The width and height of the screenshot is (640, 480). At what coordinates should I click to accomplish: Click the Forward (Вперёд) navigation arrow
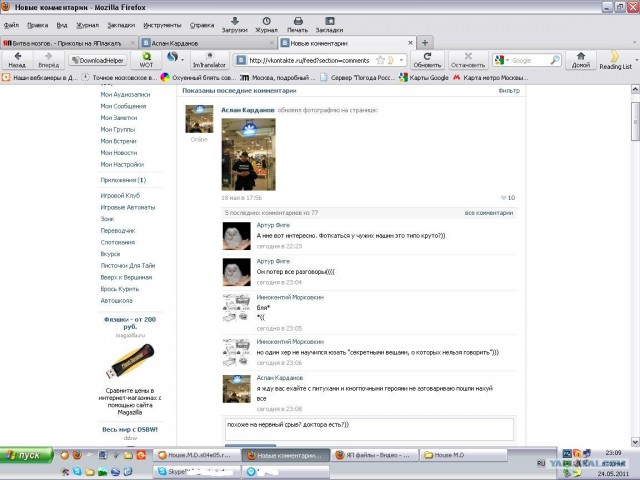(48, 57)
